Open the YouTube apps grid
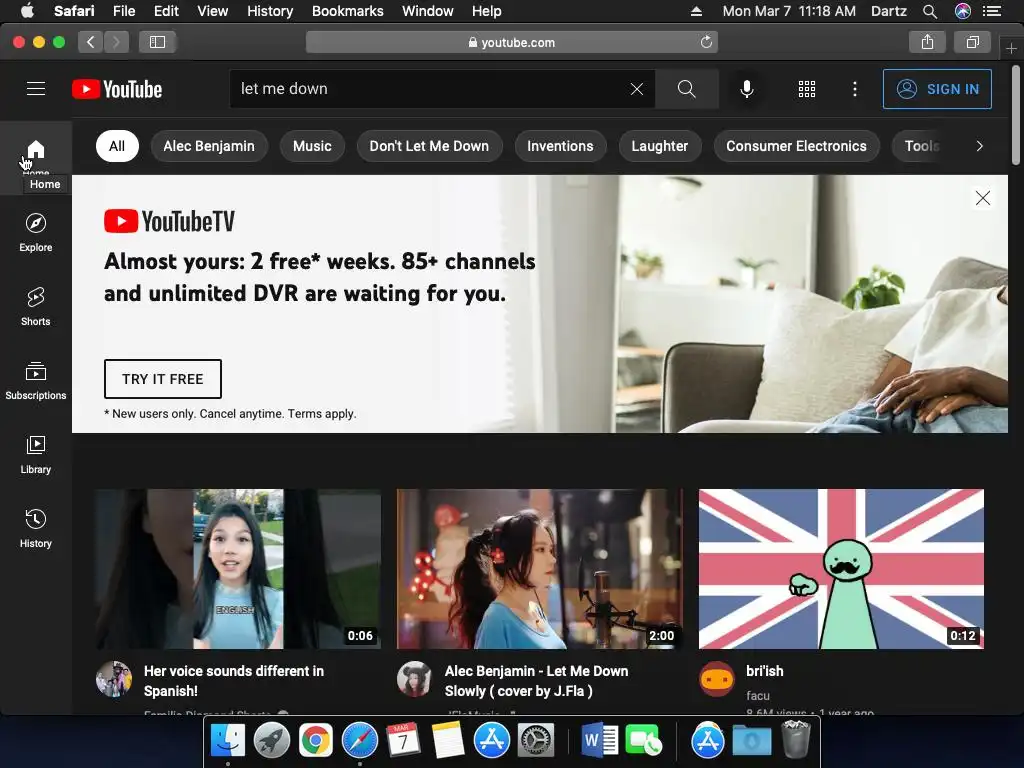Viewport: 1024px width, 768px height. coord(807,89)
